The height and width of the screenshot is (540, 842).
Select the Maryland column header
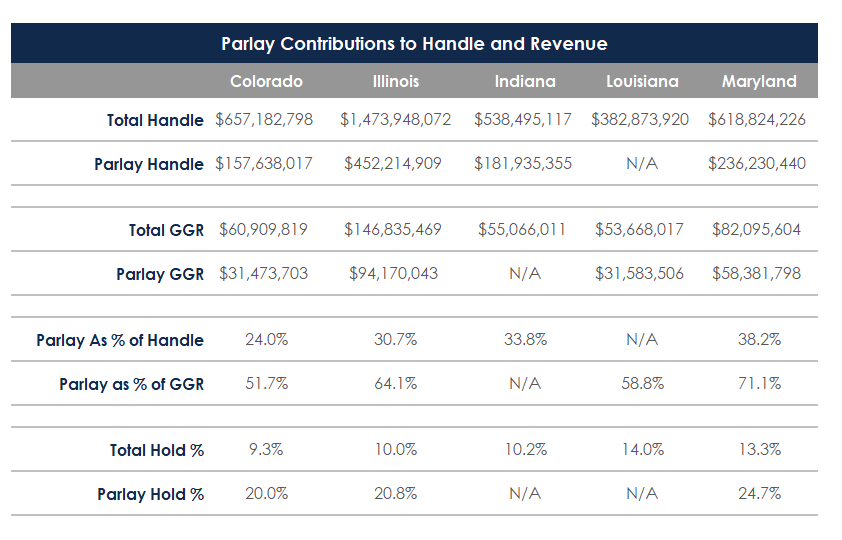pos(758,82)
